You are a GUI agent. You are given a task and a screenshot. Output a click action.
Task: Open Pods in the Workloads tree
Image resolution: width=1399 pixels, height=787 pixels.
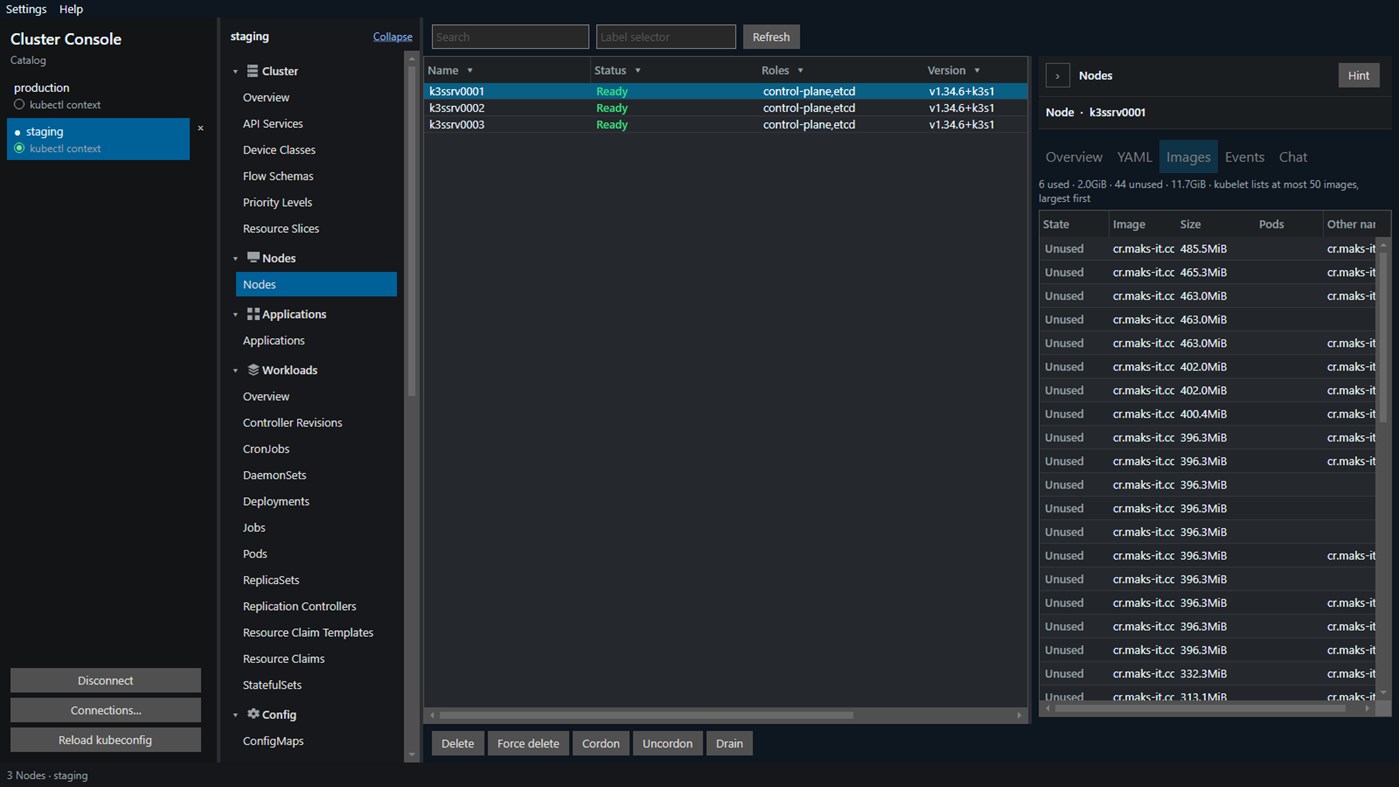tap(255, 554)
